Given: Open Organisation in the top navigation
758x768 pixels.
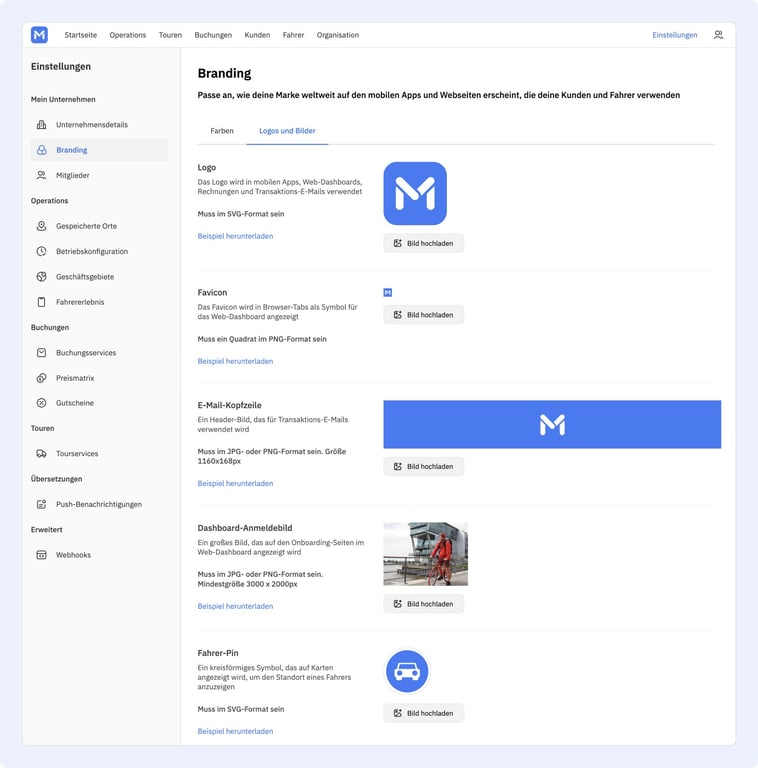Looking at the screenshot, I should [338, 35].
